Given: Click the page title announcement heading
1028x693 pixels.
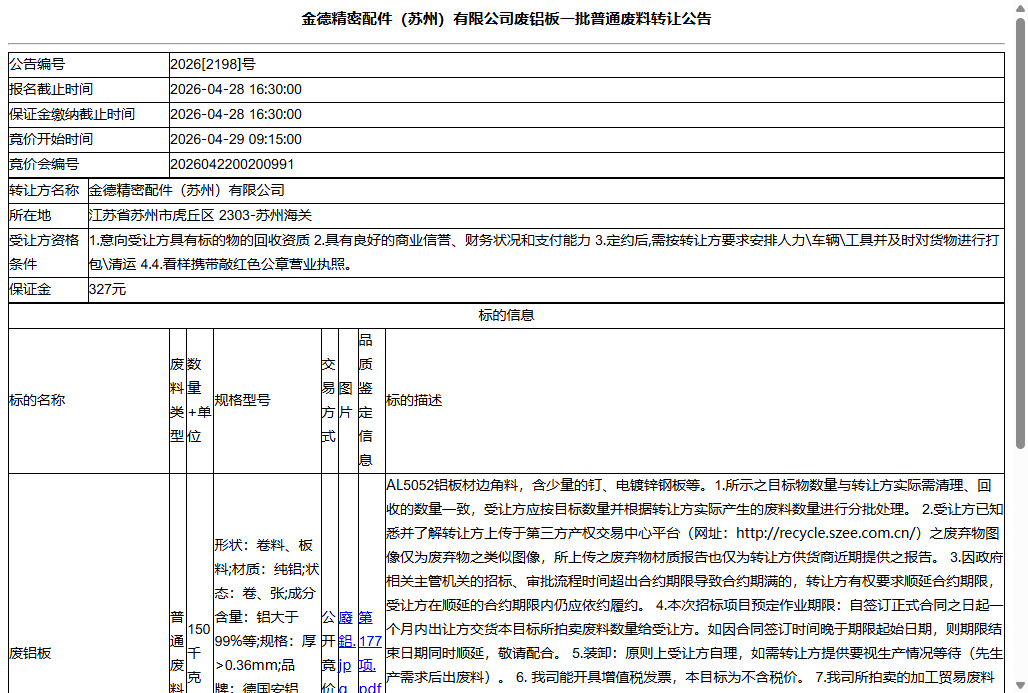Looking at the screenshot, I should click(506, 19).
